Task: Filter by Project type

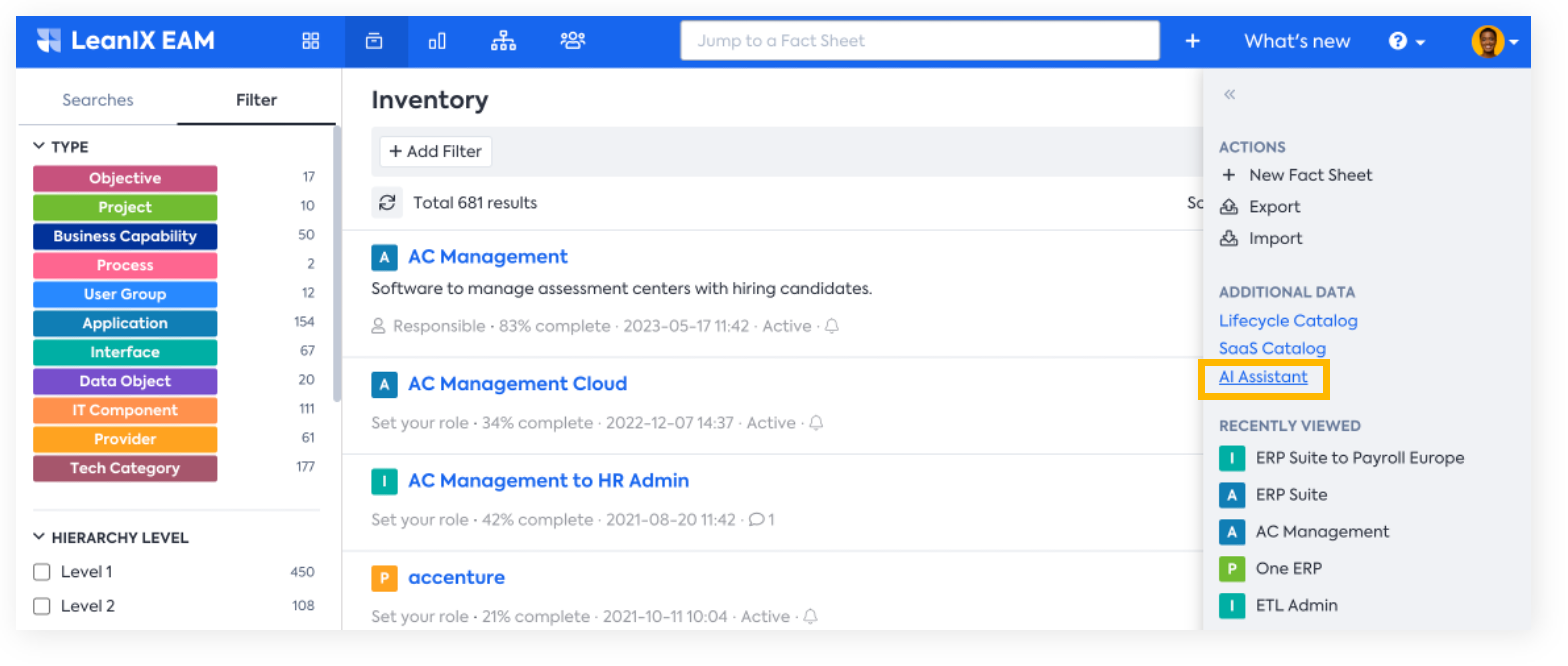Action: pos(125,208)
